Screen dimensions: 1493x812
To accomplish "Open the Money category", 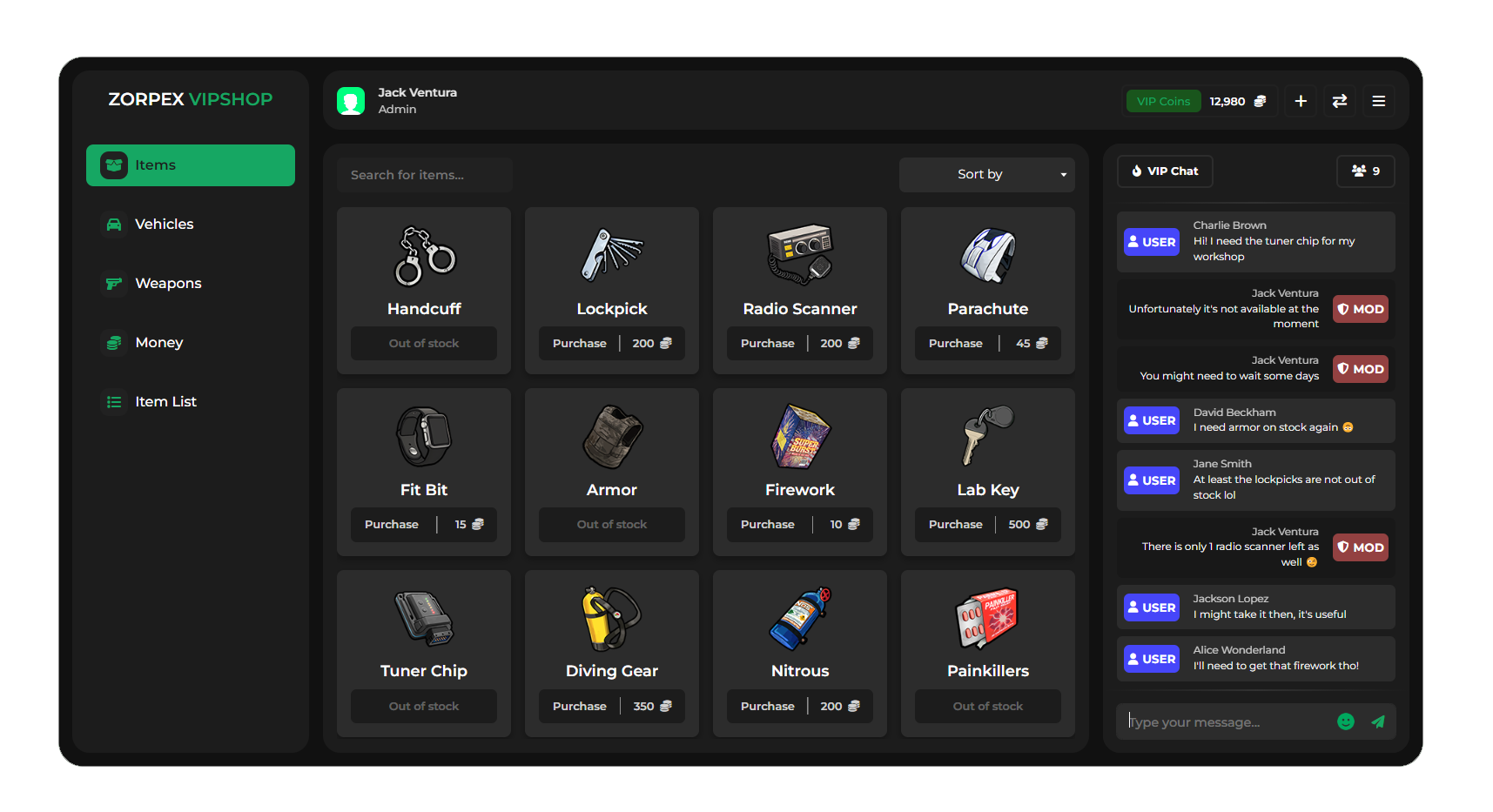I will point(191,343).
